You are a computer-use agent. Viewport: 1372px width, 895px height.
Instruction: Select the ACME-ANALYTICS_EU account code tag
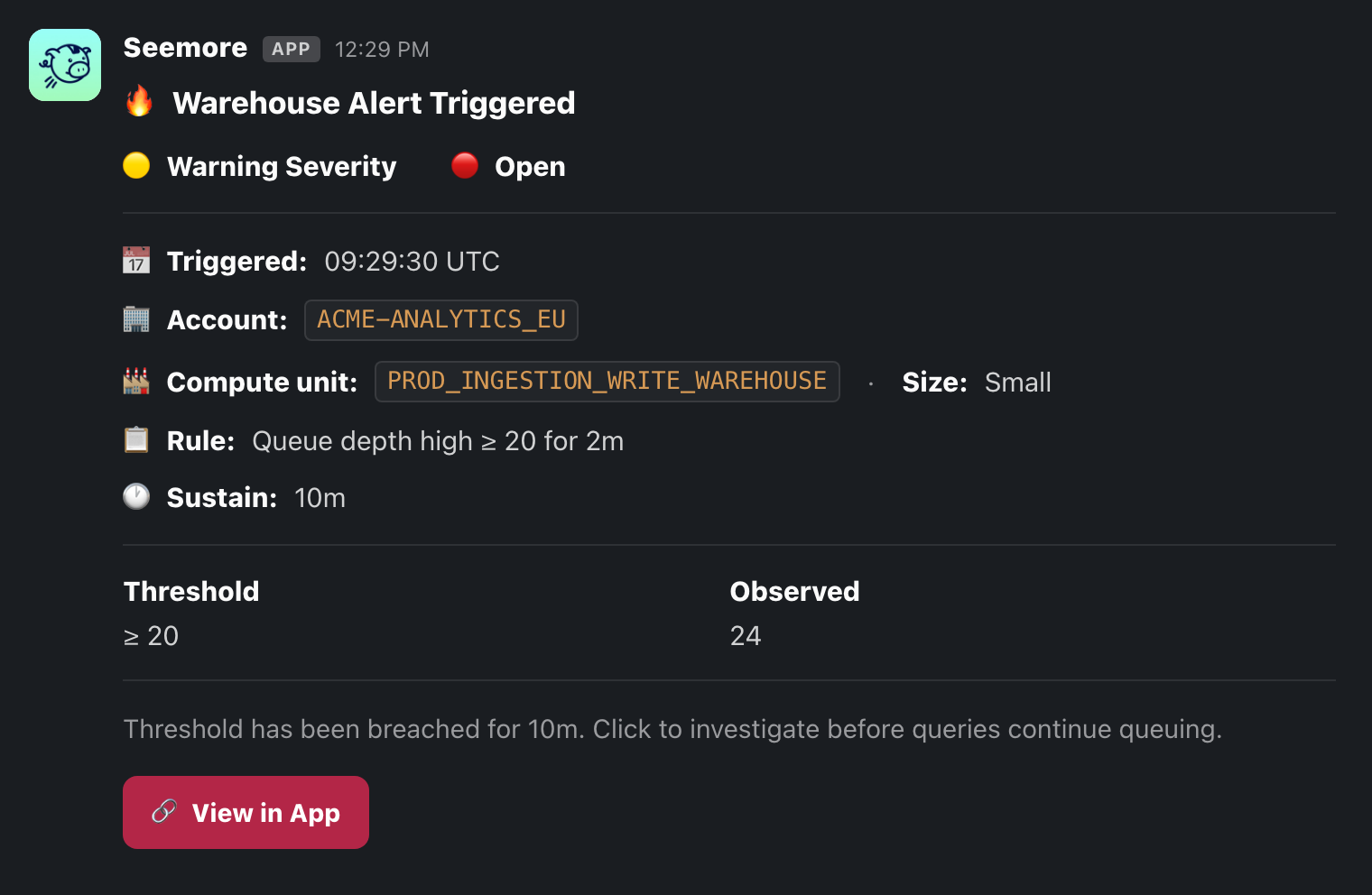click(x=441, y=320)
